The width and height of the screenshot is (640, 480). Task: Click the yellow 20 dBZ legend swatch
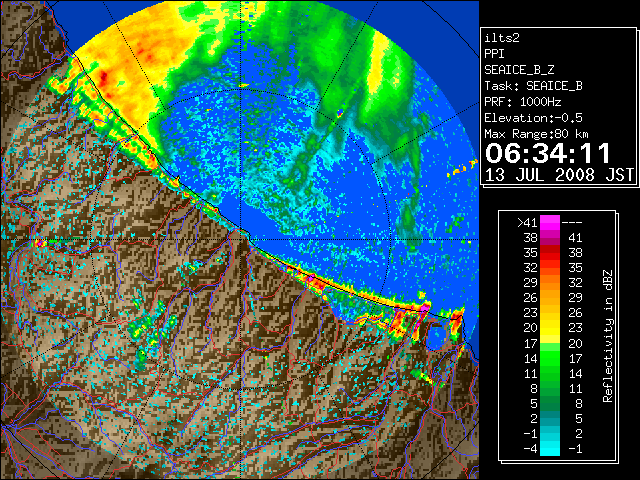click(x=550, y=329)
